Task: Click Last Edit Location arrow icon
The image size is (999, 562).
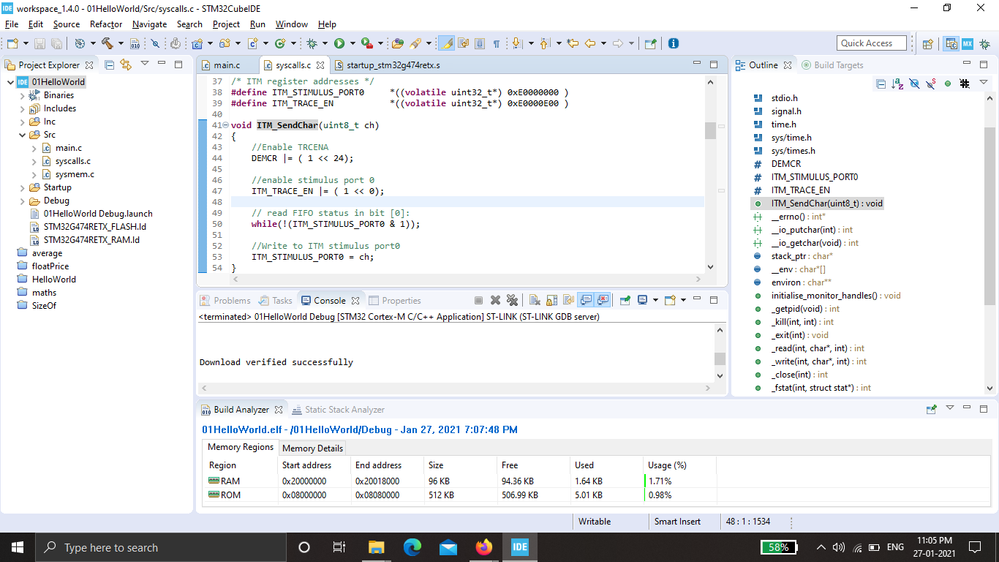Action: click(573, 43)
